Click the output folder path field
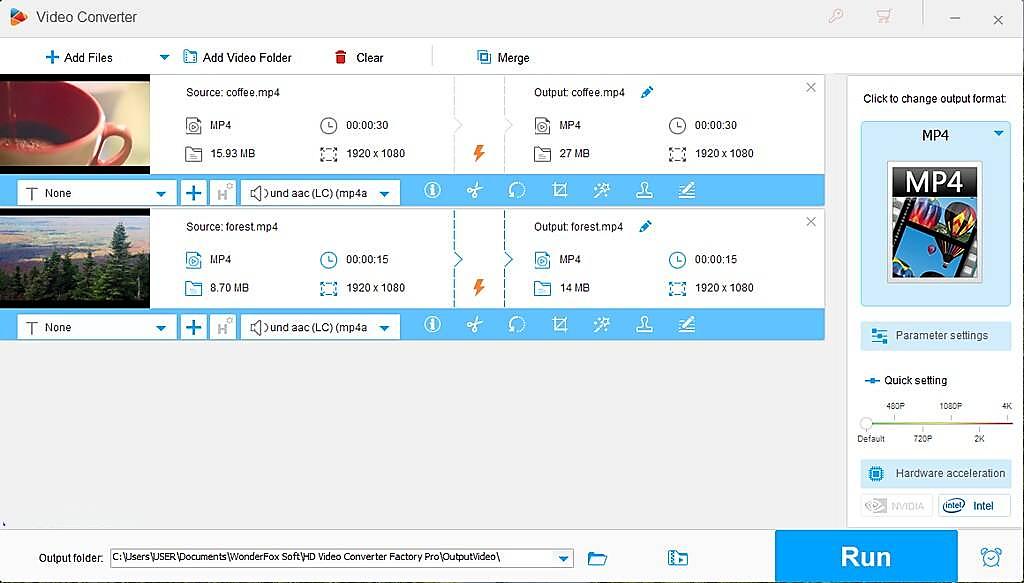Viewport: 1024px width, 583px height. click(x=342, y=558)
